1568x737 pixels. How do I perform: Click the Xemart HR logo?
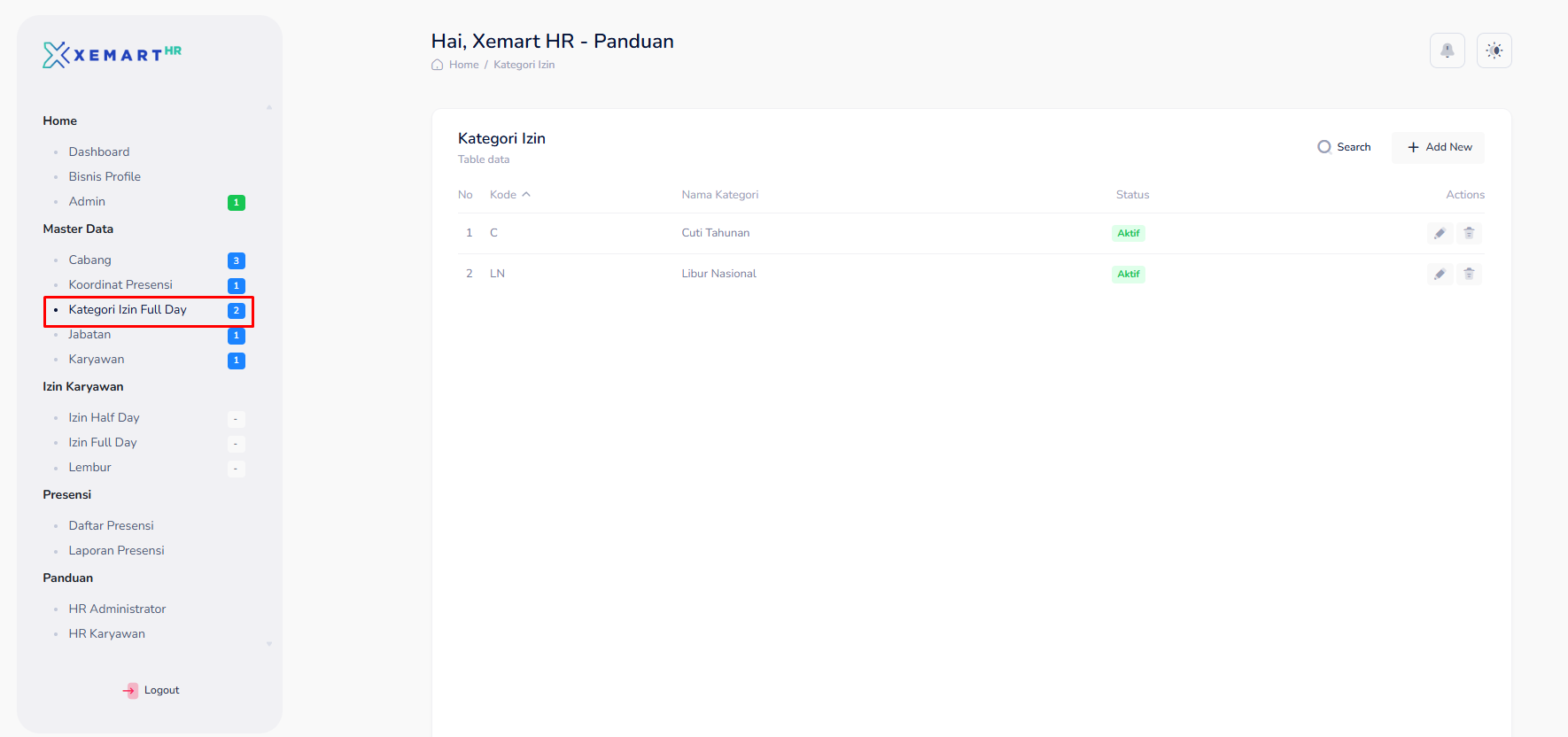(x=112, y=55)
